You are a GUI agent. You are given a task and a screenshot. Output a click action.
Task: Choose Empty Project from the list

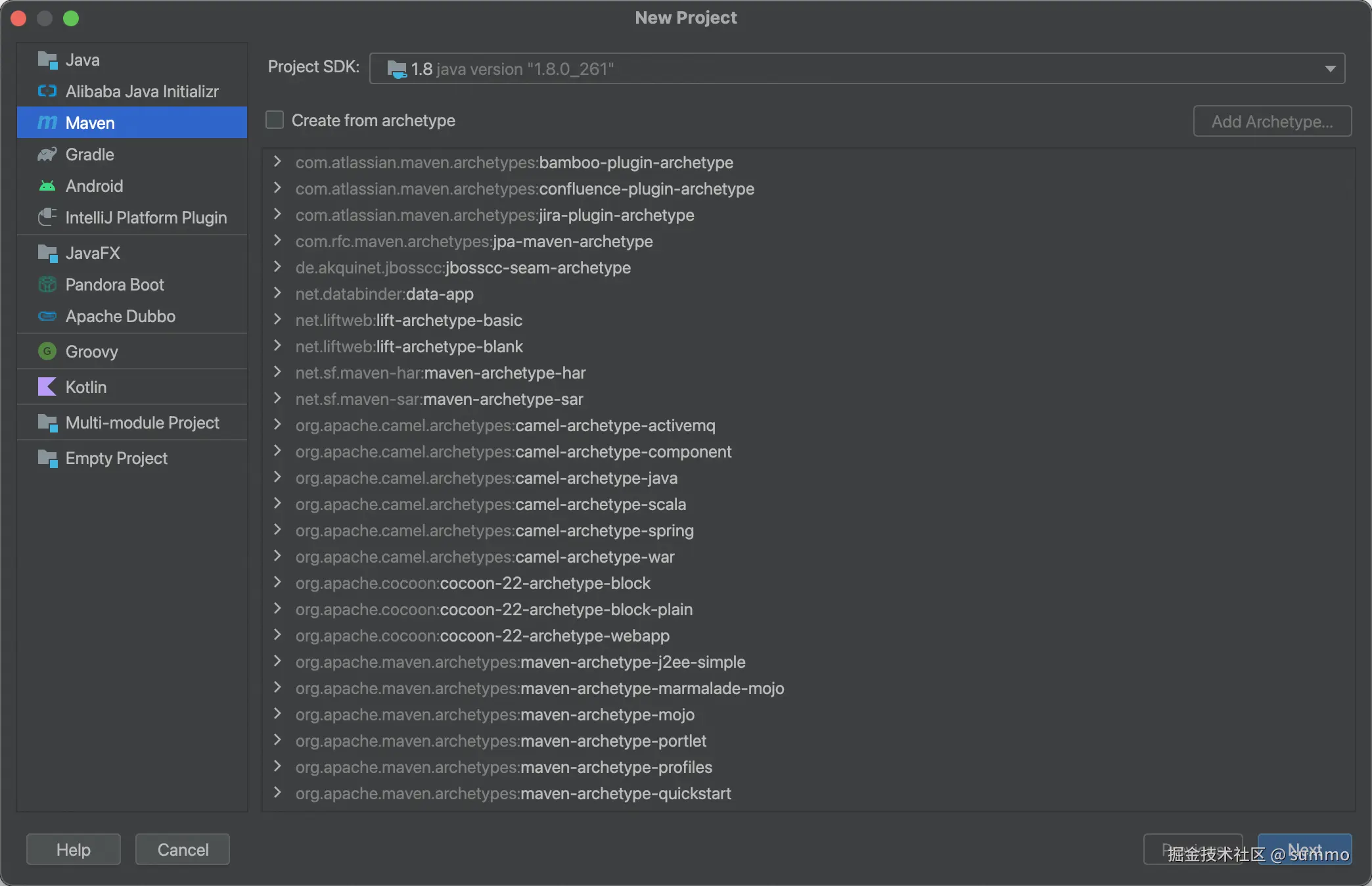116,458
